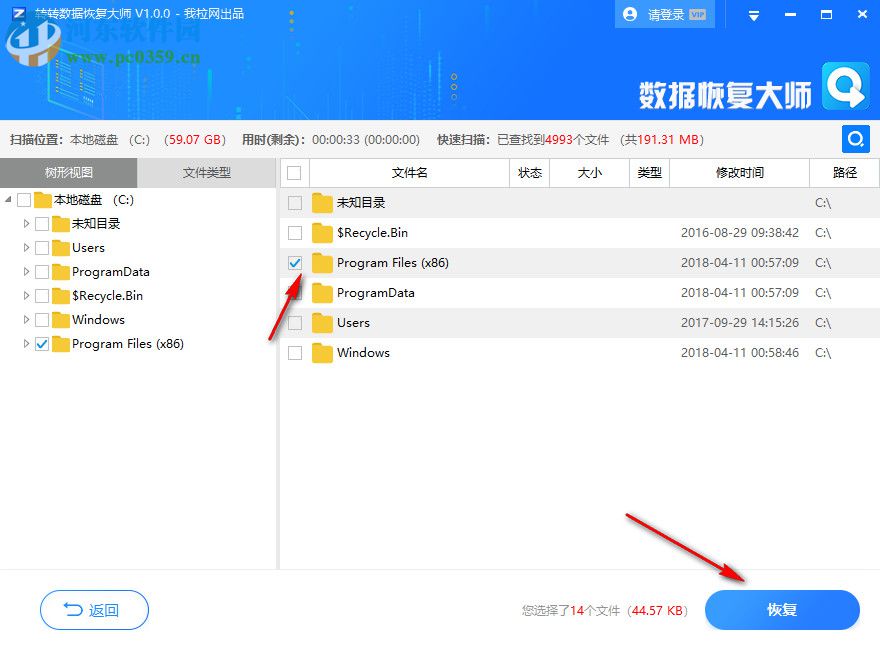This screenshot has height=650, width=880.
Task: Switch to the 文件类型 tab
Action: coord(207,172)
